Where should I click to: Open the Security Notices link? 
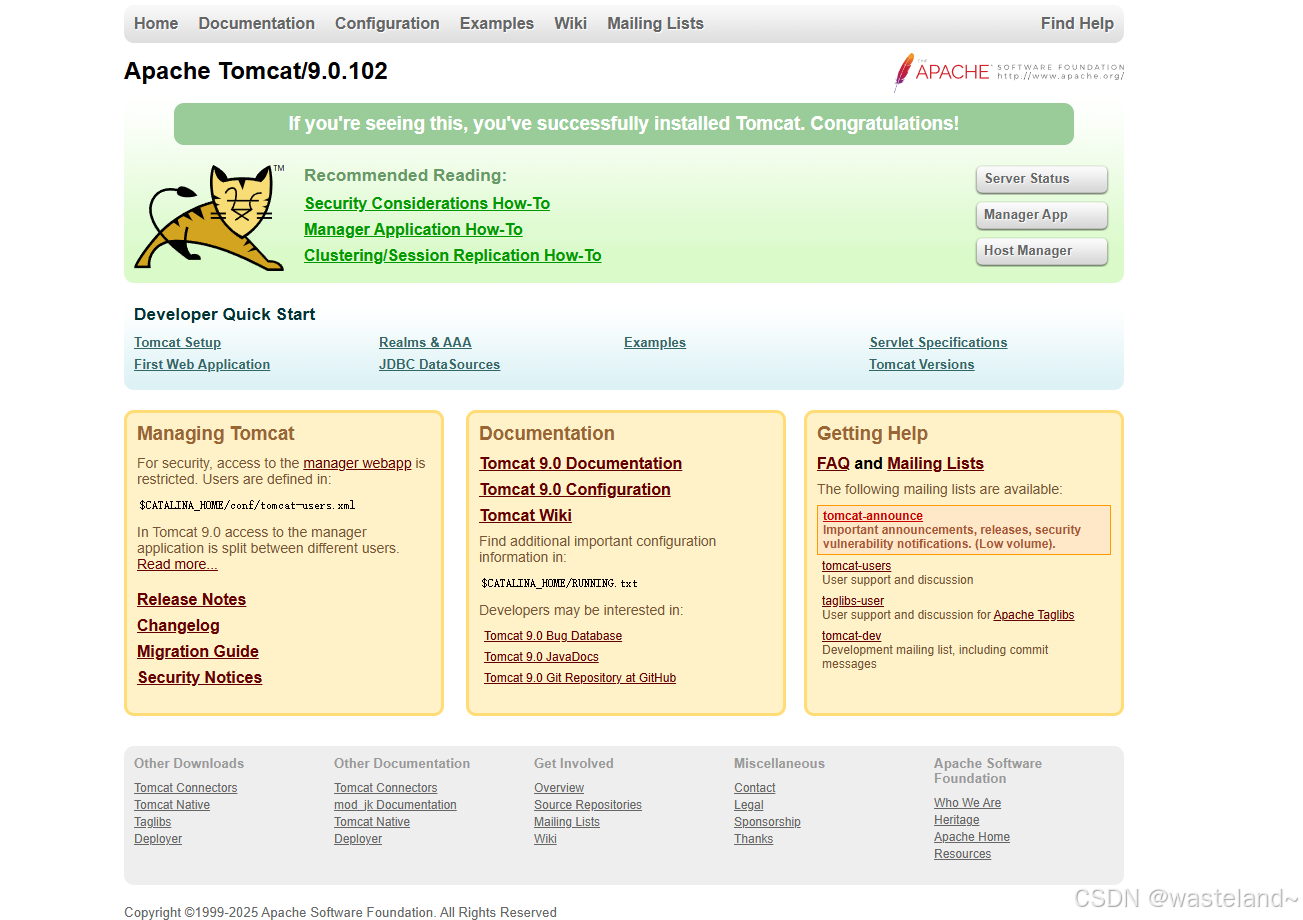click(x=199, y=677)
